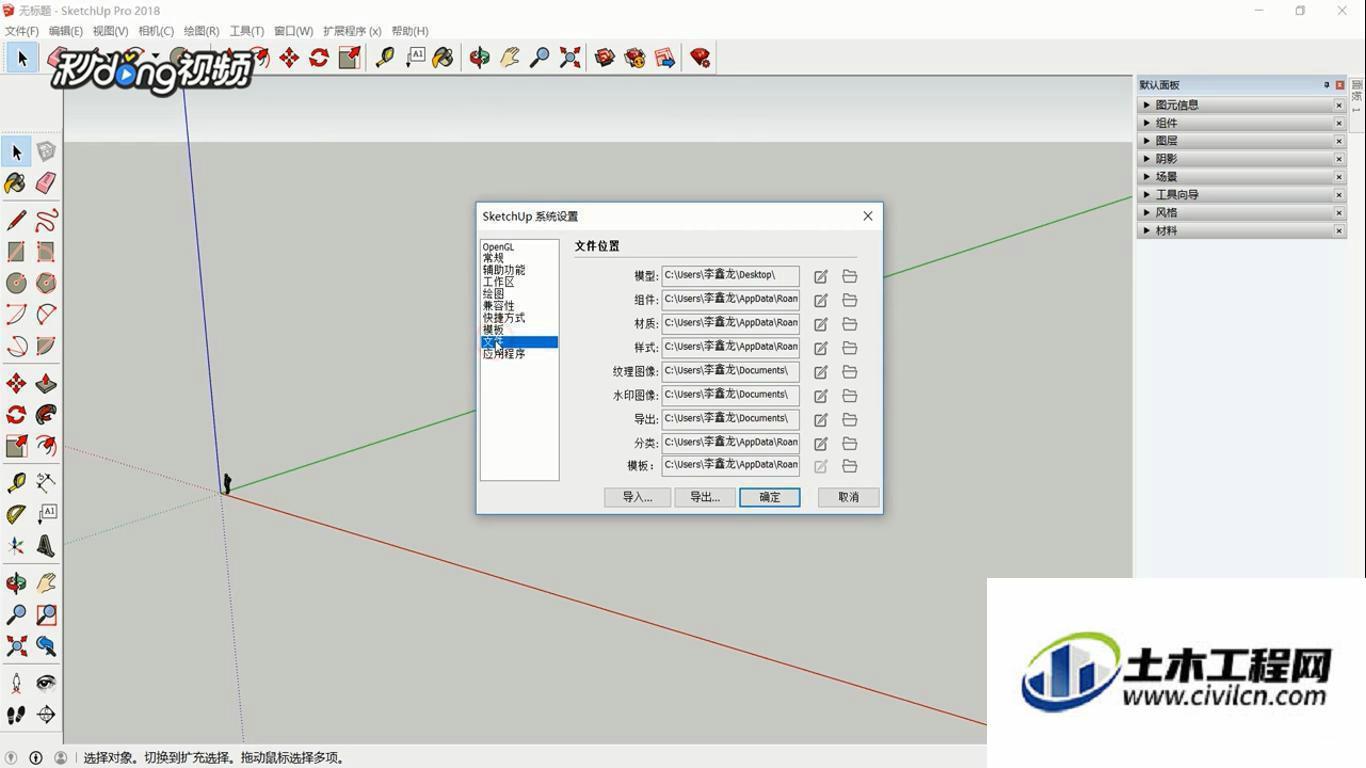Expand the 阴影 panel

[1147, 159]
